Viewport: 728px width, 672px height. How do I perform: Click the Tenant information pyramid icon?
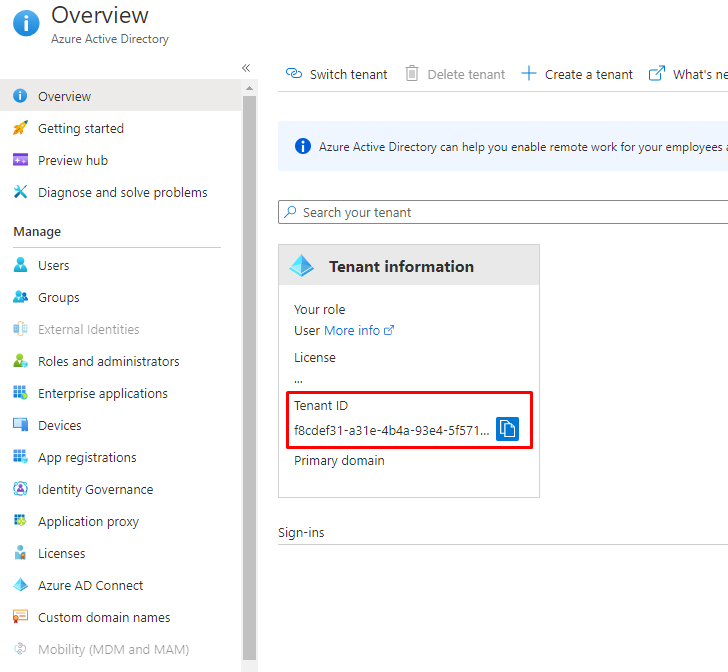pos(301,266)
